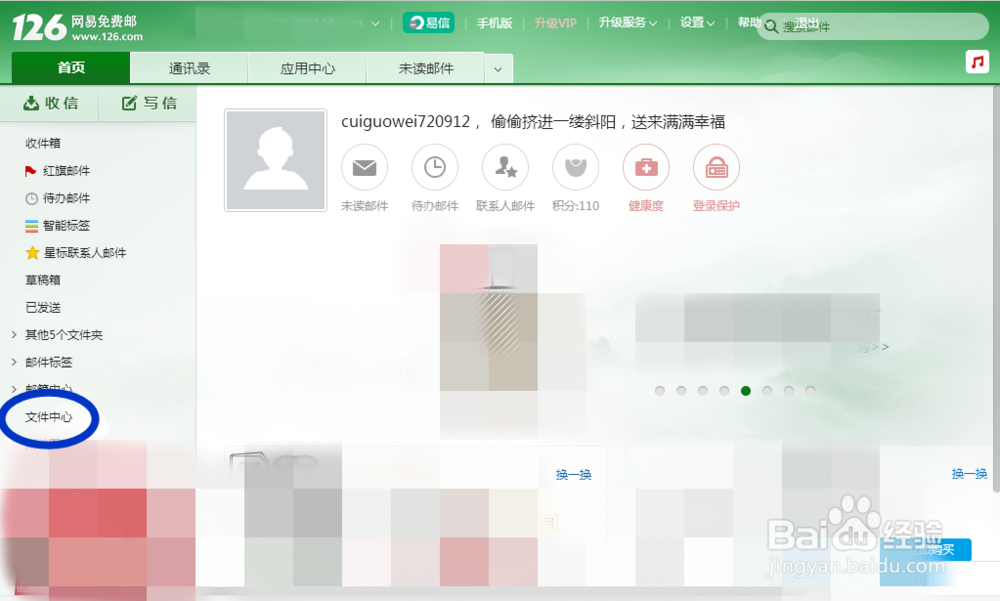Expand the 其他5个文件夹 folder list
The width and height of the screenshot is (1000, 601).
coord(62,334)
